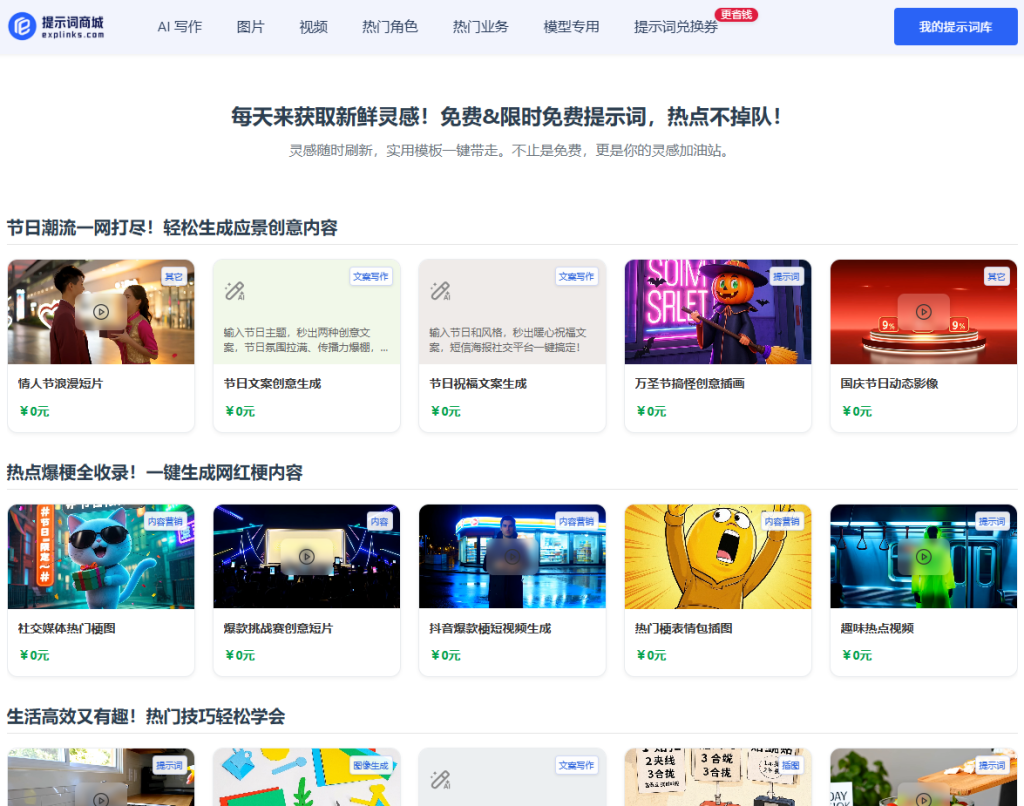Click the pen icon on 节日祝福文案生成 card

tap(440, 291)
